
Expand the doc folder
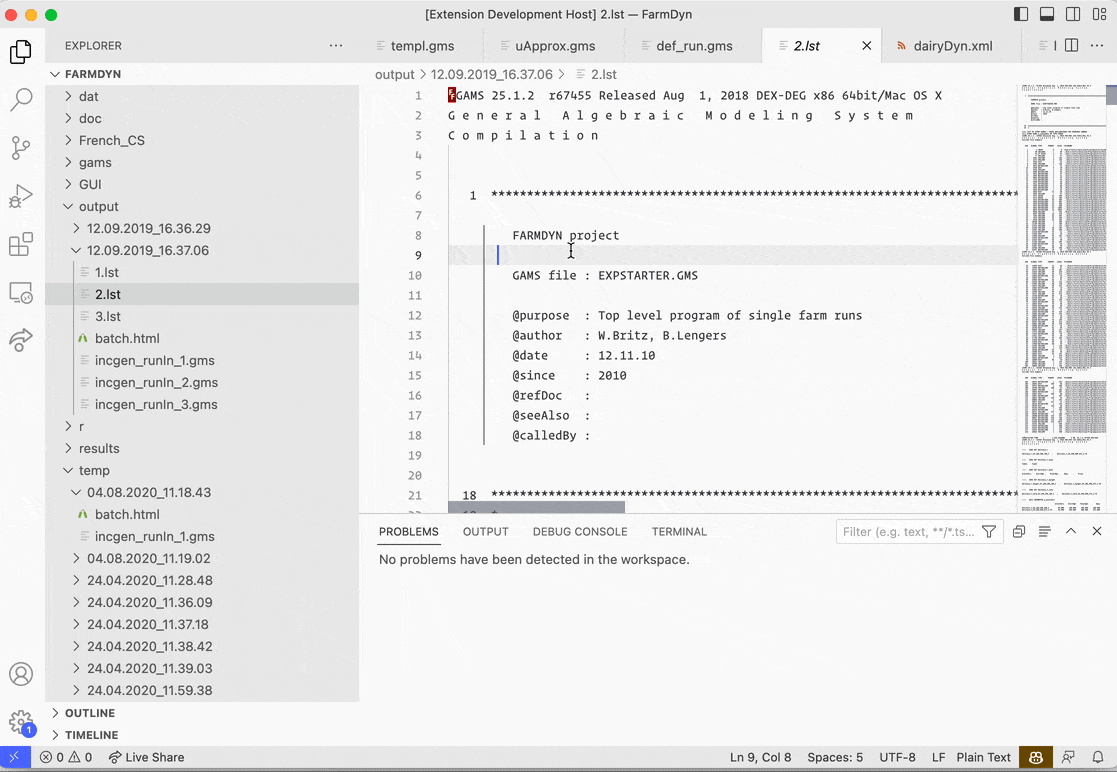[202, 118]
